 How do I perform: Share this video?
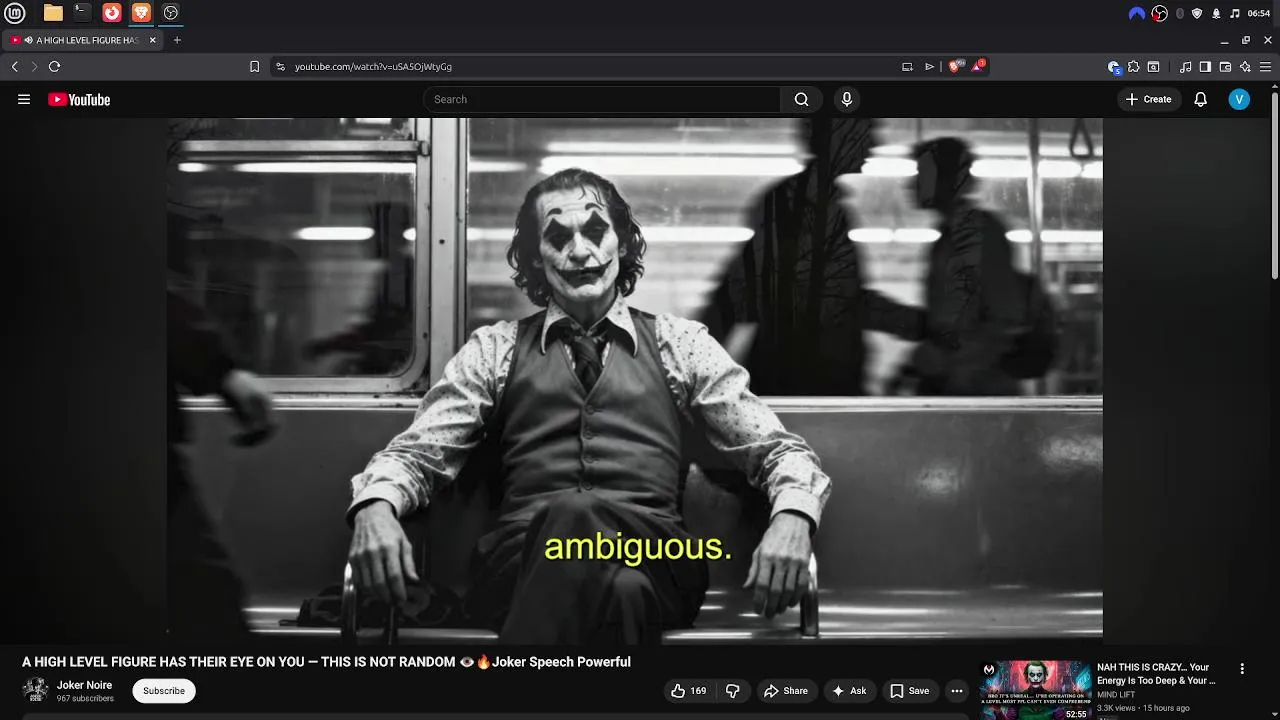pos(785,691)
